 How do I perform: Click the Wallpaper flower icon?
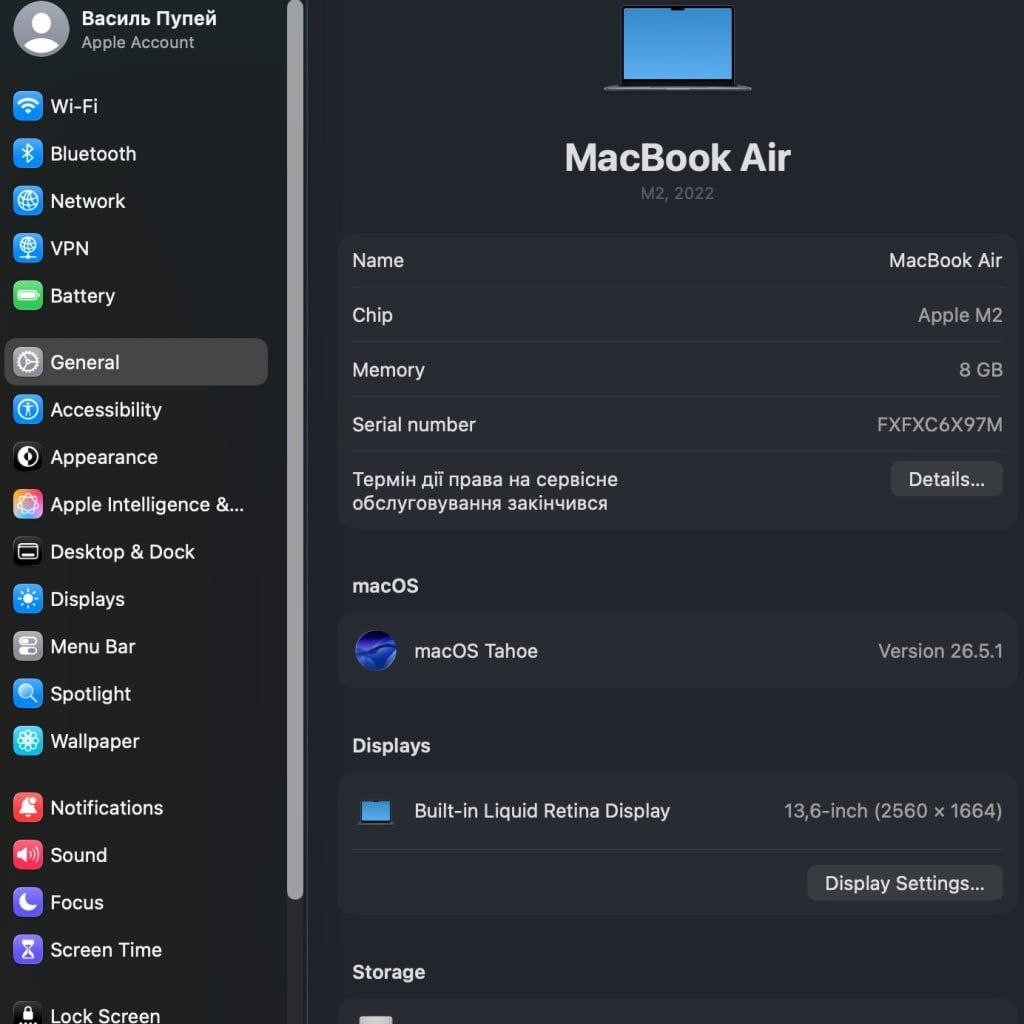coord(27,741)
